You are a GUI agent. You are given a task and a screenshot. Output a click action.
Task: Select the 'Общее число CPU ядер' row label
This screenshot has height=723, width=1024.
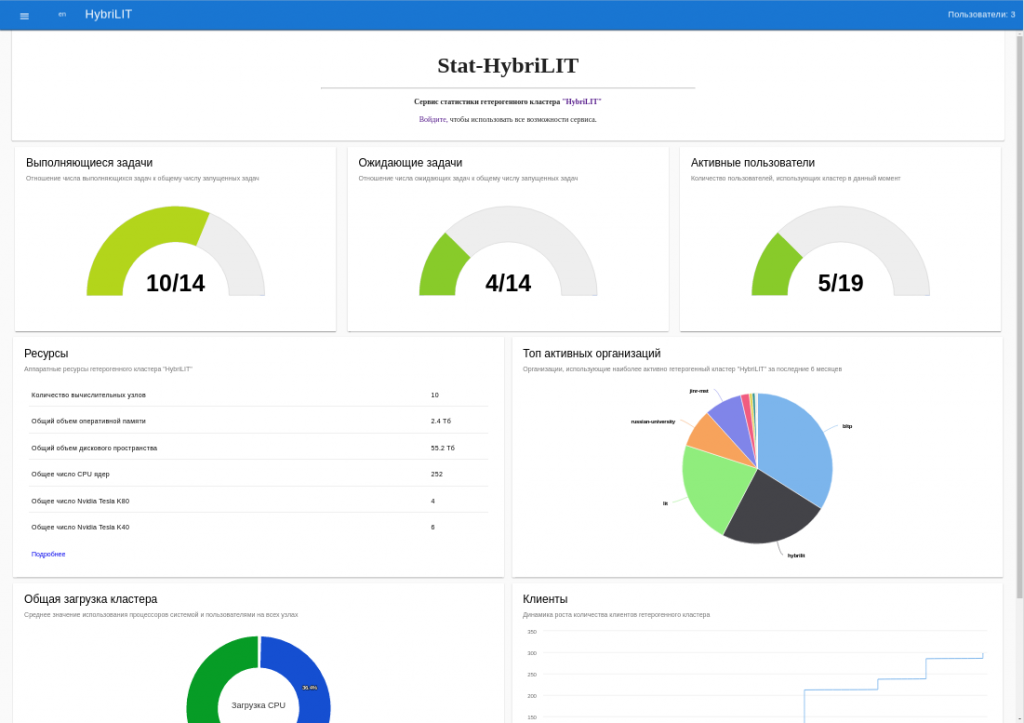coord(71,474)
